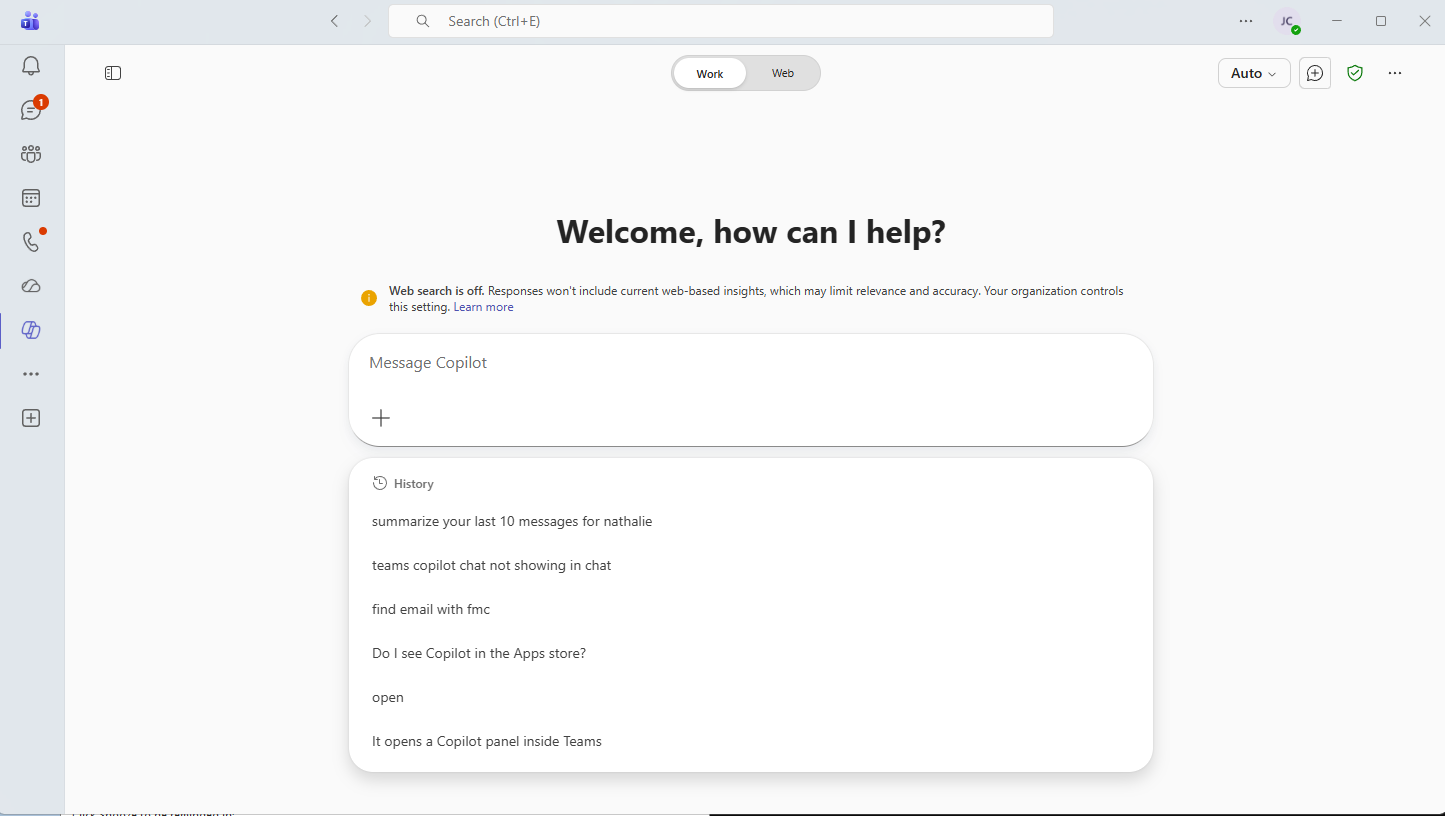Click the web search warning info icon

369,298
